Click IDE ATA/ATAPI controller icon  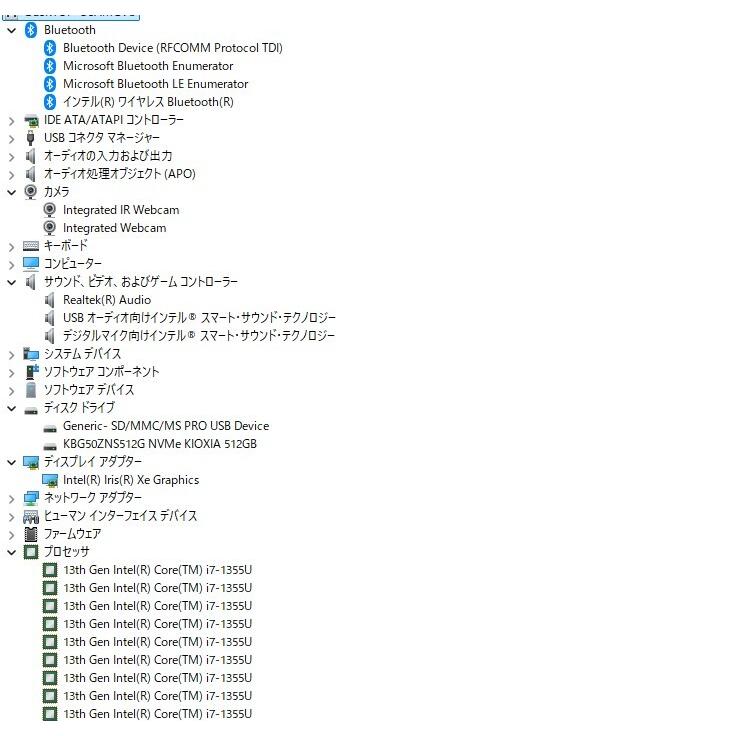coord(31,120)
